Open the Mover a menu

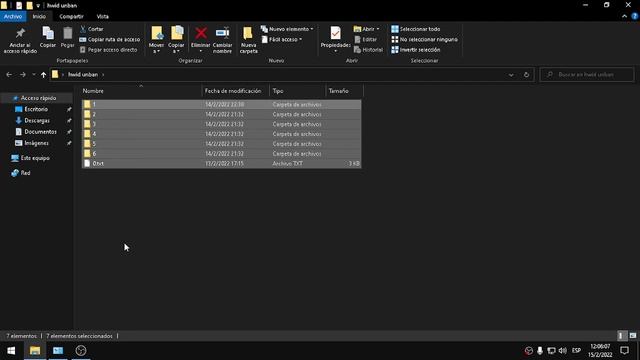pyautogui.click(x=156, y=40)
